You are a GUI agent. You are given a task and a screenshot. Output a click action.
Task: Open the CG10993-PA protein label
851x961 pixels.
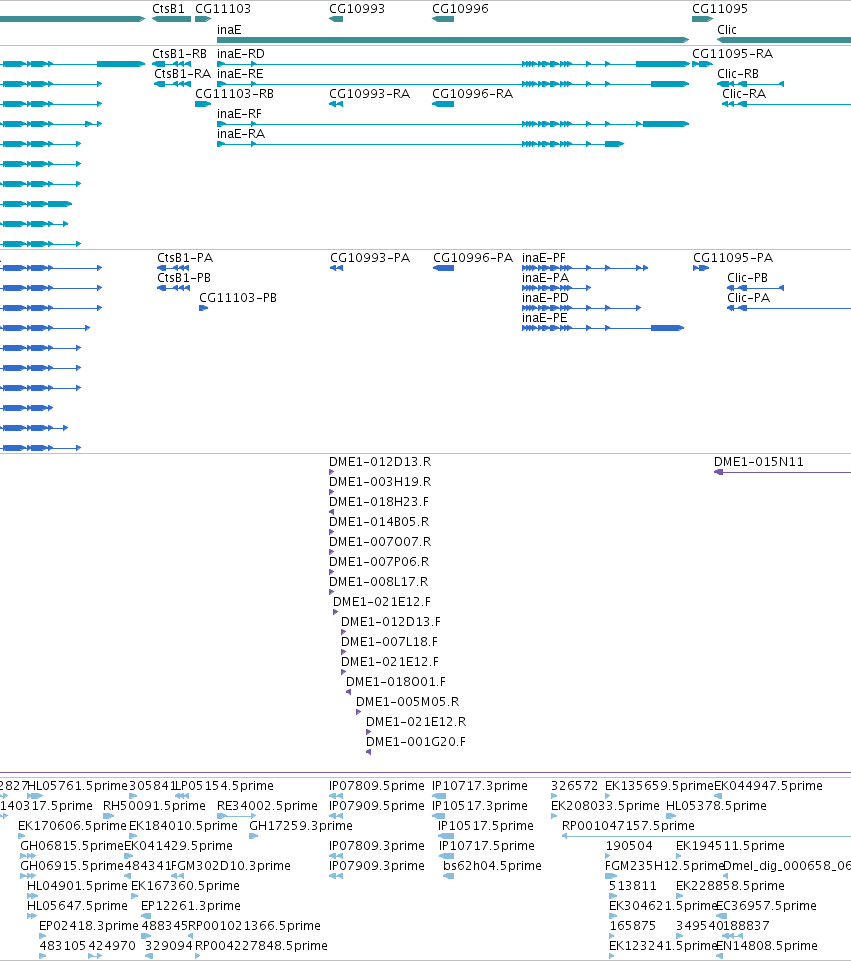(370, 257)
